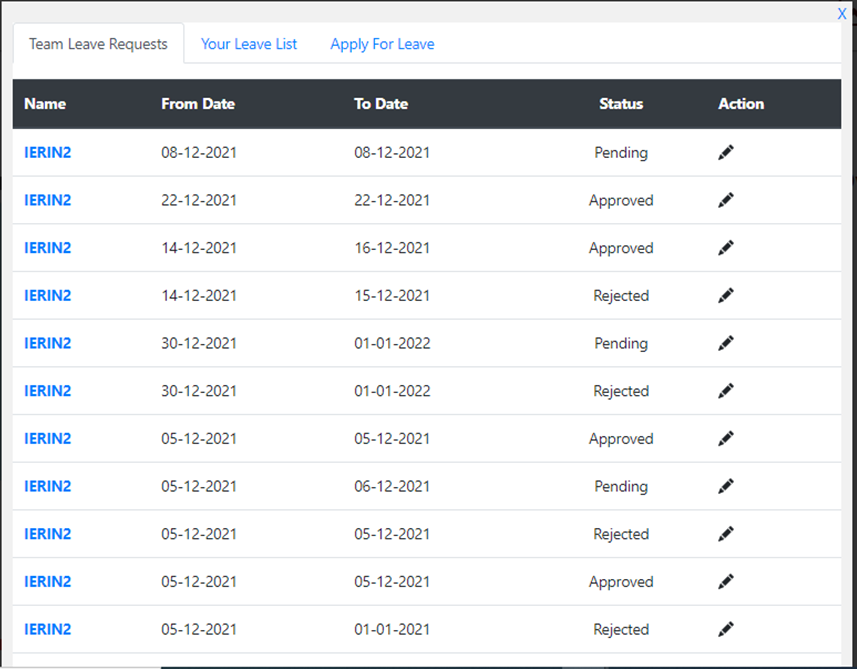857x669 pixels.
Task: Click IERIN2 in row ending 15-12-2021
Action: (x=48, y=296)
